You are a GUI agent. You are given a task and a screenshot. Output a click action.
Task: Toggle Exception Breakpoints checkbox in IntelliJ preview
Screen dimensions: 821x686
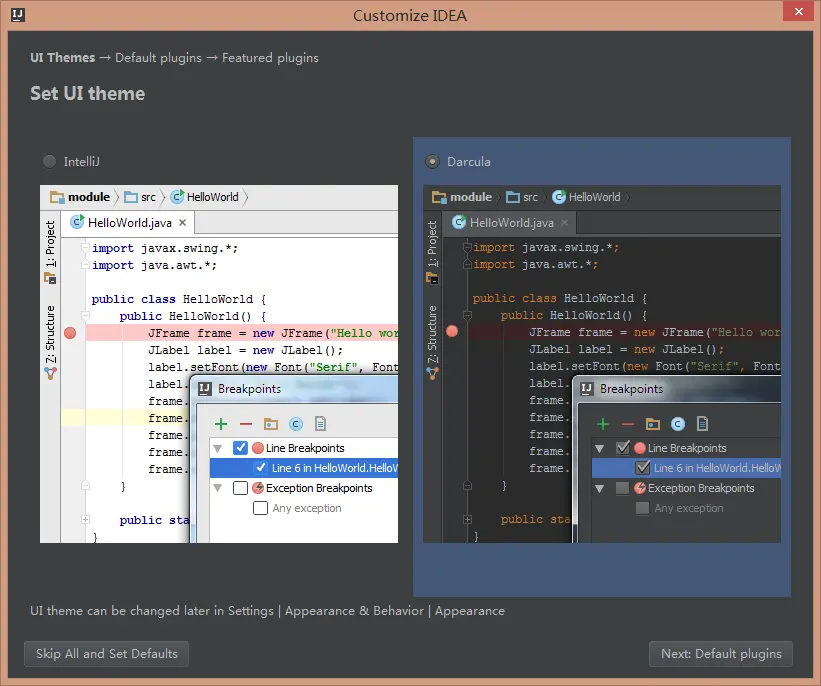240,488
